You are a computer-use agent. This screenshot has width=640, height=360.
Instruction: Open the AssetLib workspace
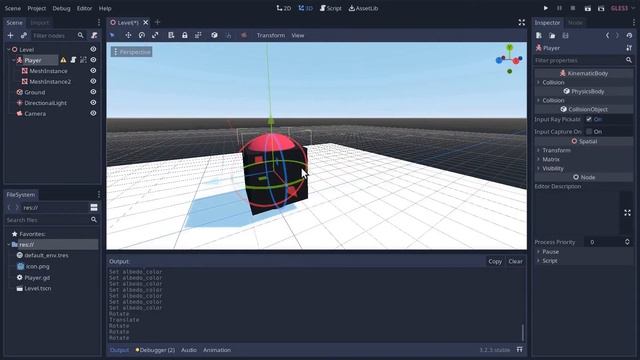tap(363, 8)
